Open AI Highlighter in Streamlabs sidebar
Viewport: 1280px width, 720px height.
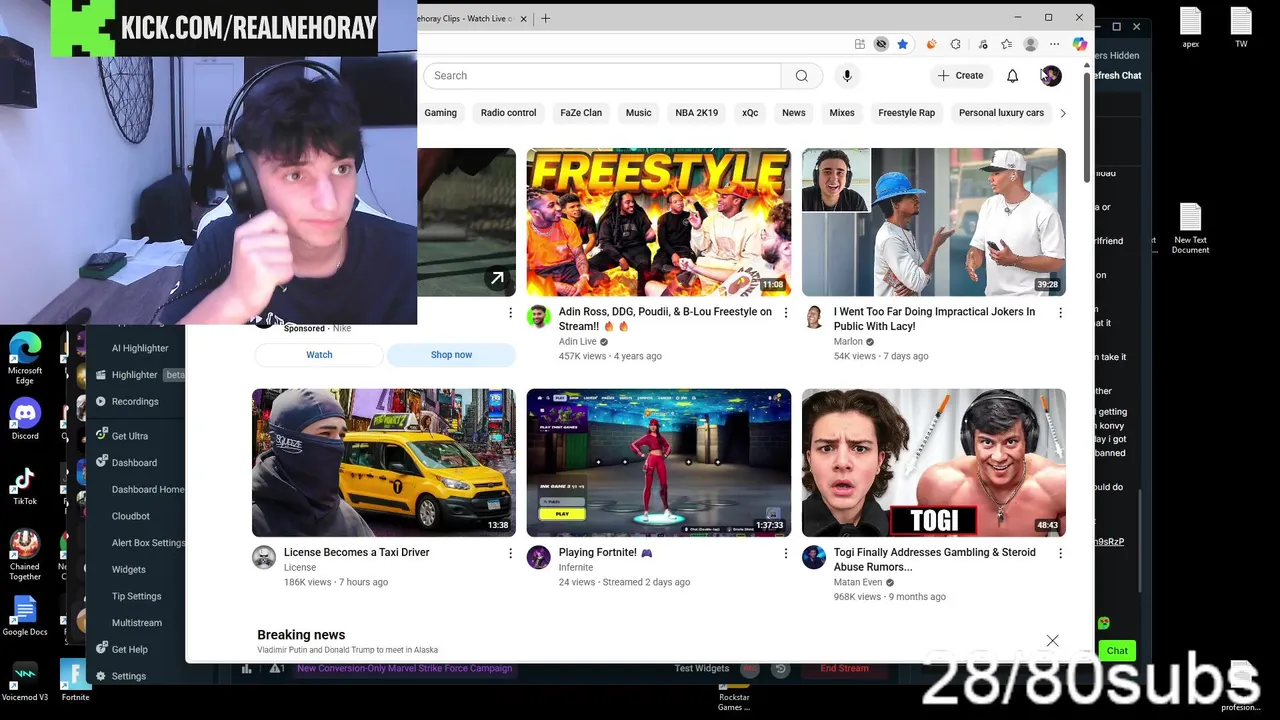point(140,348)
